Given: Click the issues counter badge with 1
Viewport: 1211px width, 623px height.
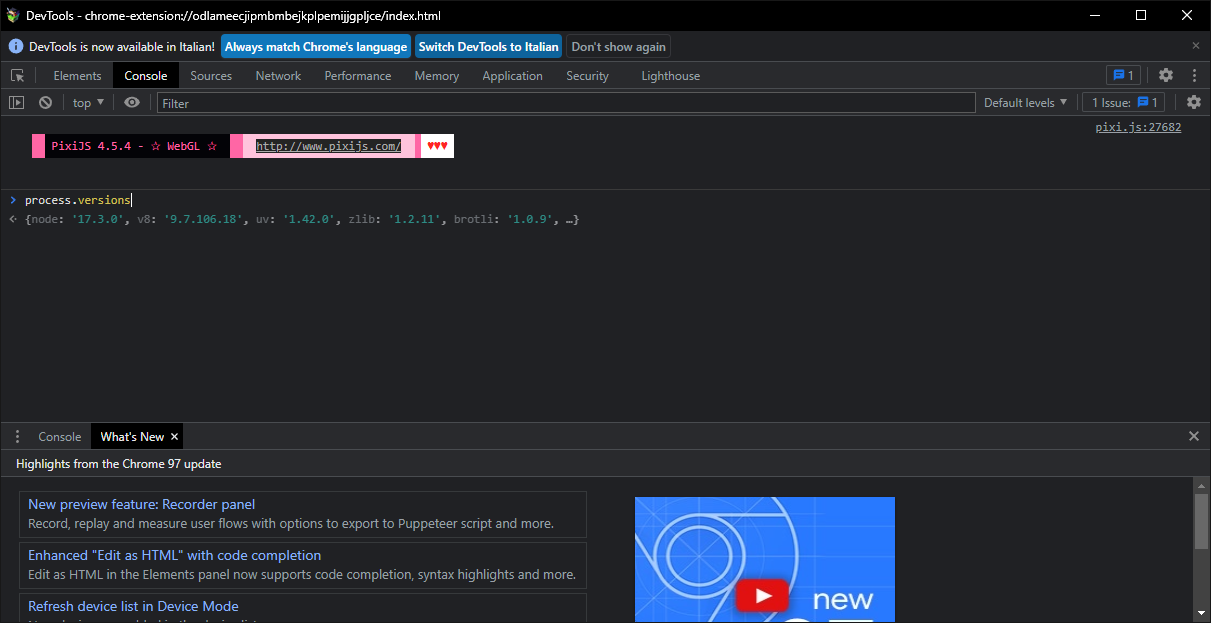Looking at the screenshot, I should (x=1123, y=75).
